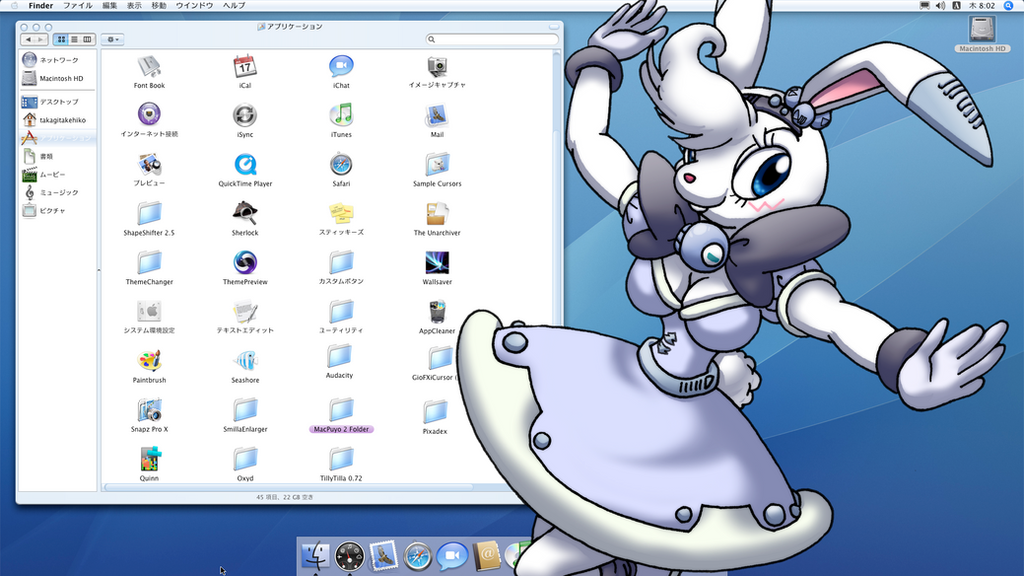Select the Quinn game icon

pos(150,459)
